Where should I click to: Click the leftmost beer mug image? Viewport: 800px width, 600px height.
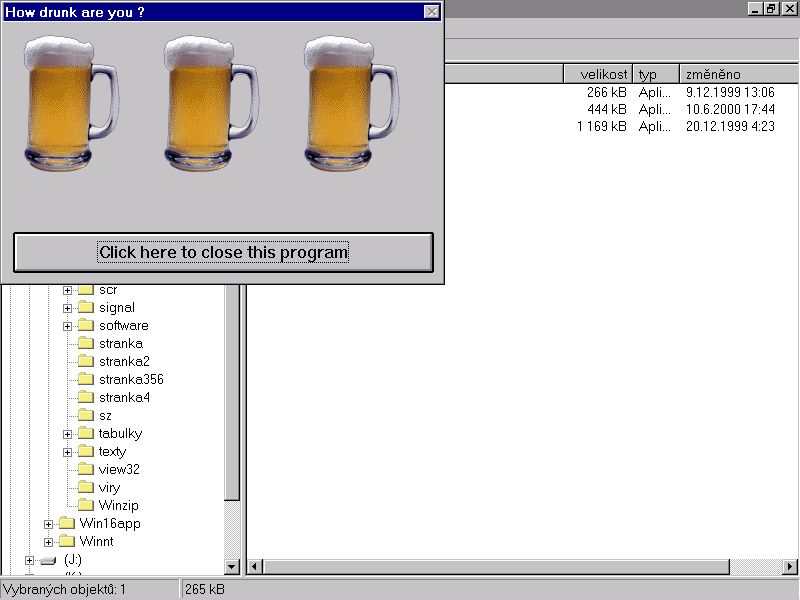pos(68,102)
